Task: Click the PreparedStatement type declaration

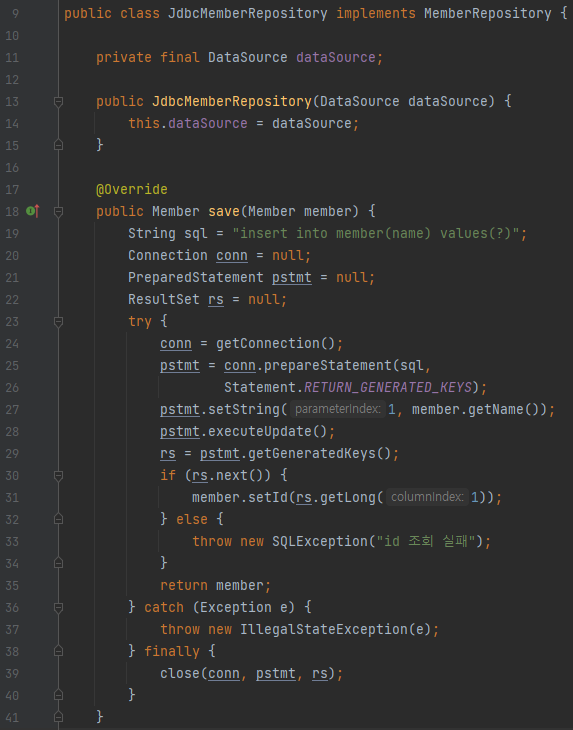Action: pos(195,277)
